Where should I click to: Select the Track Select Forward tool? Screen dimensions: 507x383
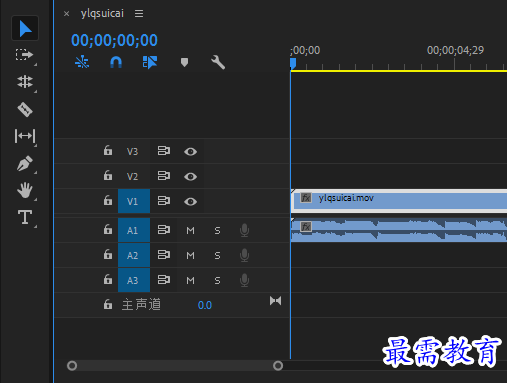(24, 55)
